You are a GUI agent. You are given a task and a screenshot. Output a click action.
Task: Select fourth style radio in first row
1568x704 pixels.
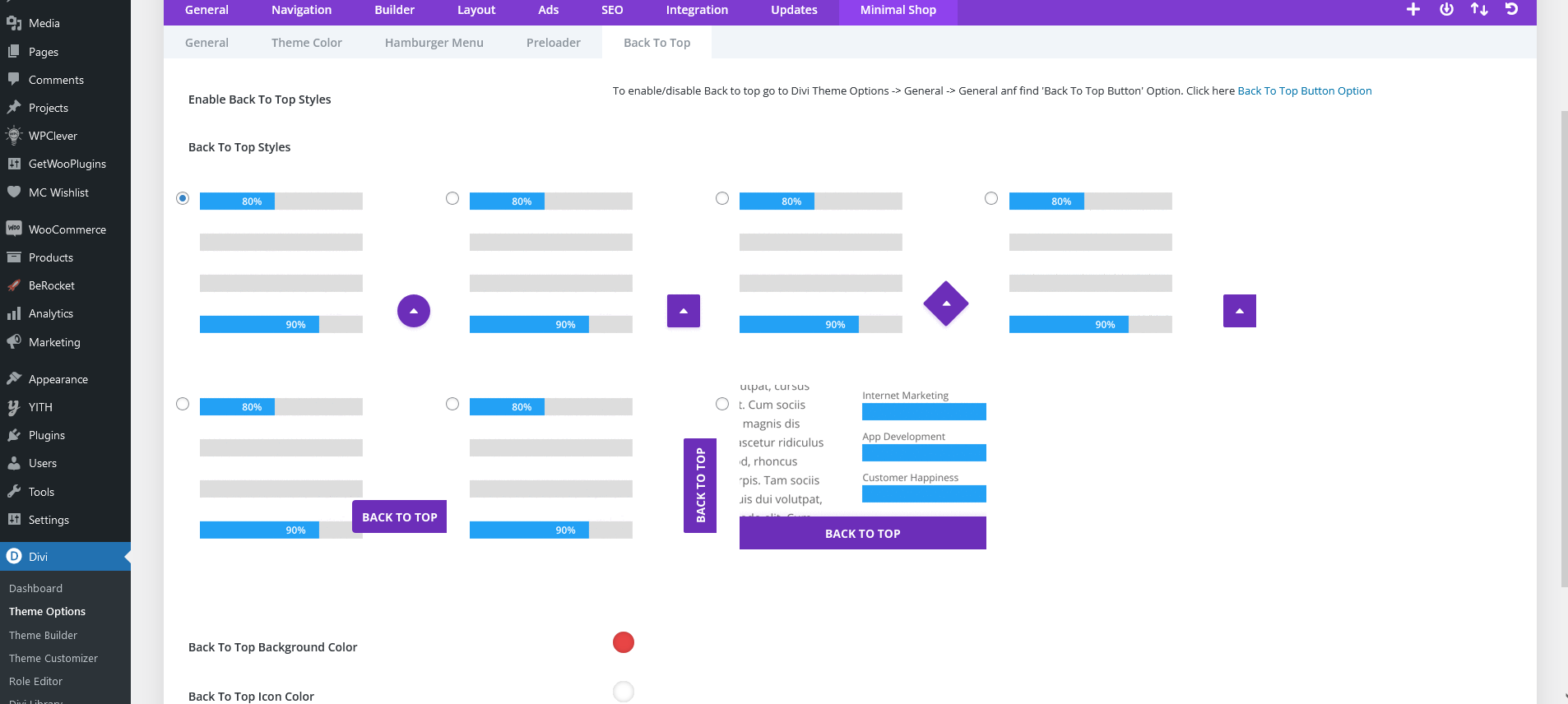pos(991,198)
